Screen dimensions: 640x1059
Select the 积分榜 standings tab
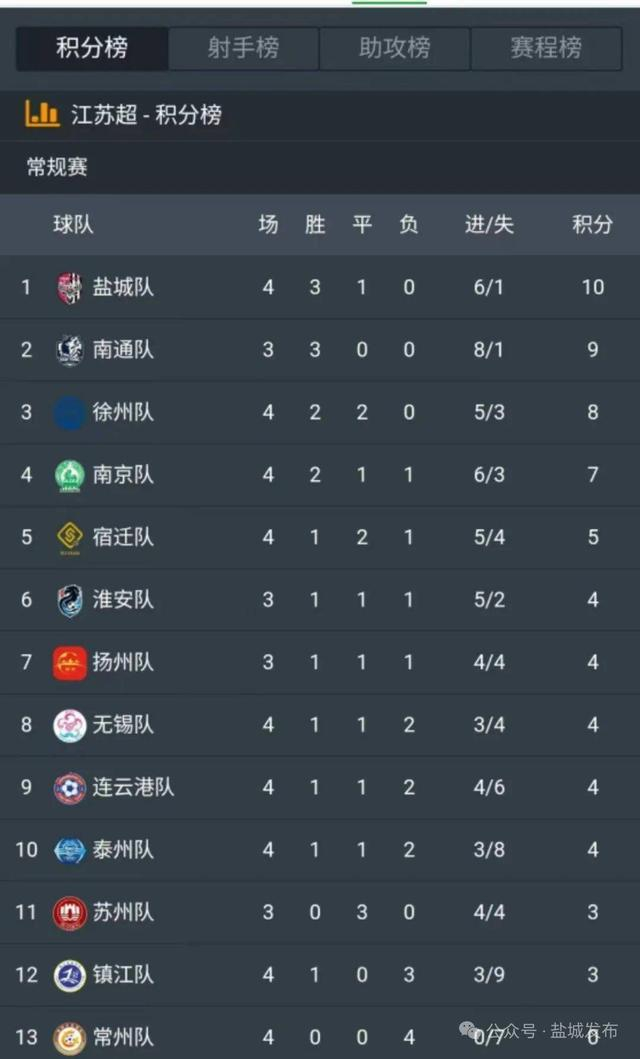pos(92,48)
